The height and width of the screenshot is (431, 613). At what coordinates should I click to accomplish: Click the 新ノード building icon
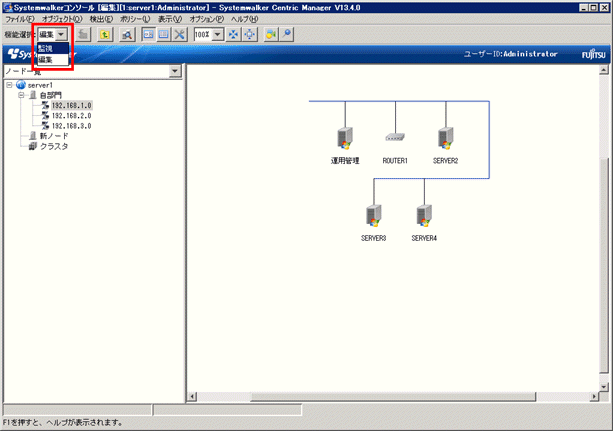coord(33,136)
